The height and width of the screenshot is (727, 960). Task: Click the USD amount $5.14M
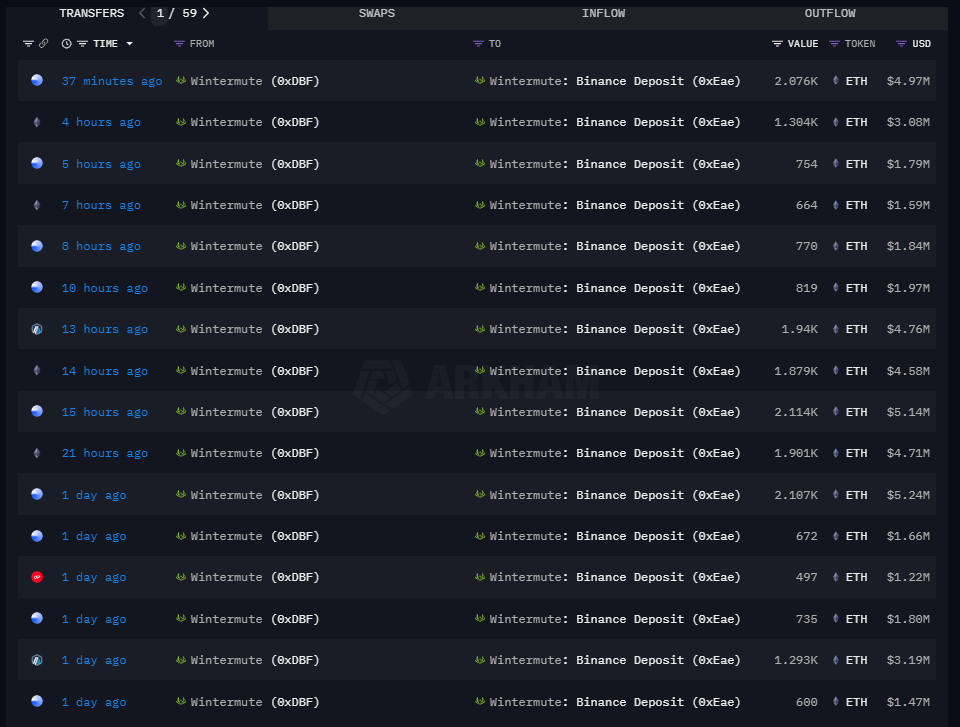pos(908,412)
